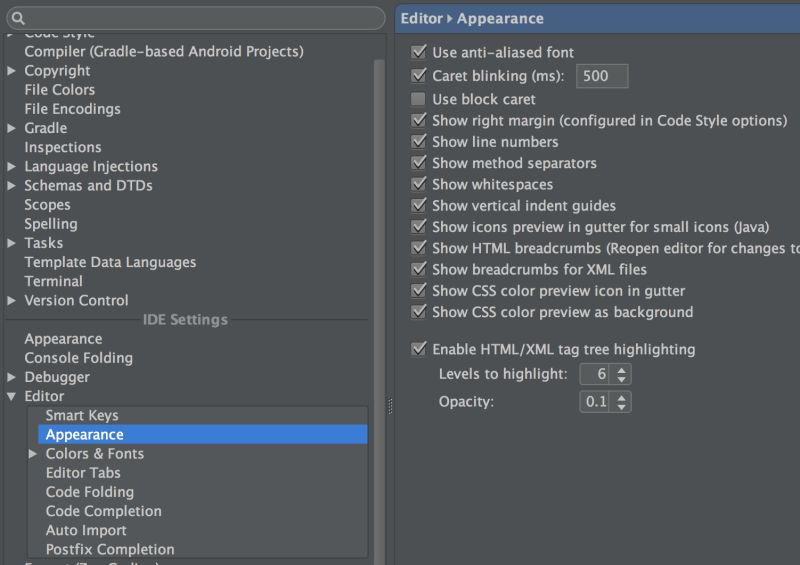Open Console Folding settings

pyautogui.click(x=79, y=358)
